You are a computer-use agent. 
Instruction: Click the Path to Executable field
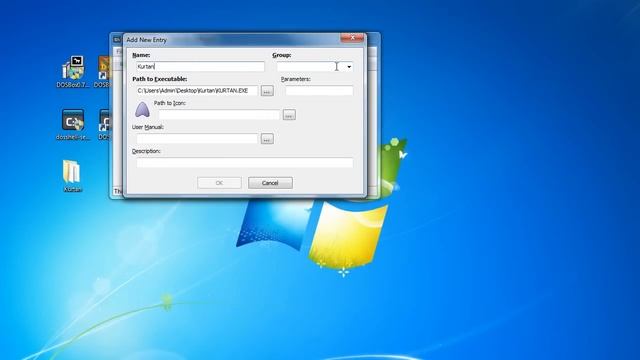[x=197, y=91]
